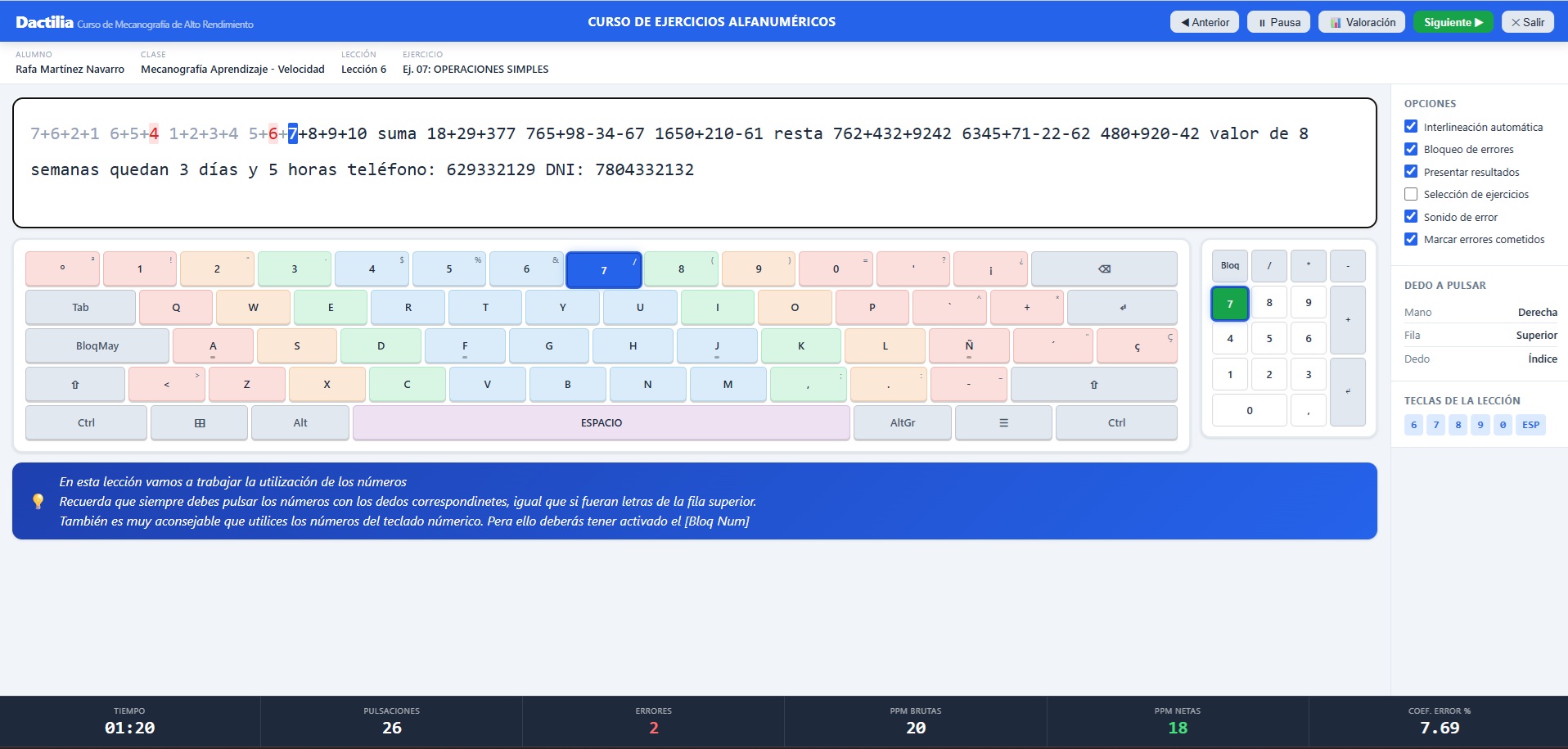
Task: Click the numpad Enter key
Action: (x=1348, y=391)
